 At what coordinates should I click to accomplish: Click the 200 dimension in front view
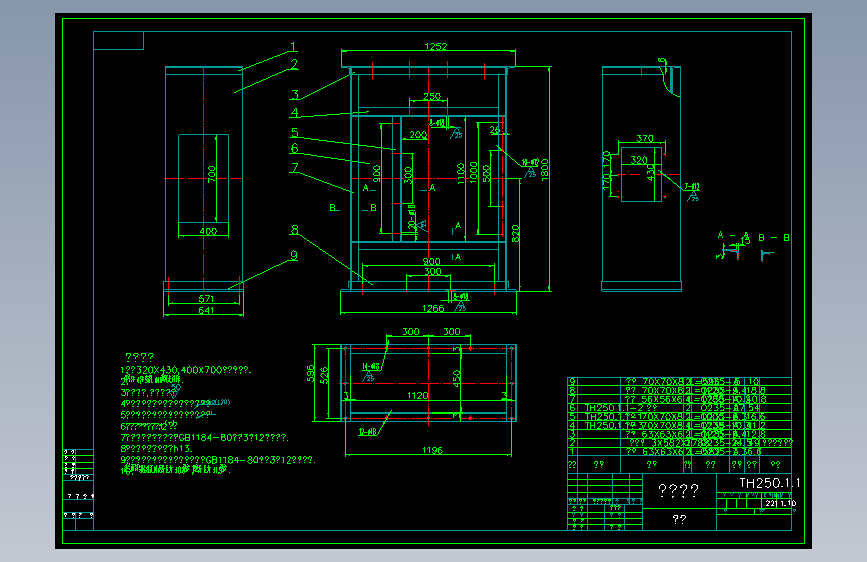pyautogui.click(x=418, y=134)
